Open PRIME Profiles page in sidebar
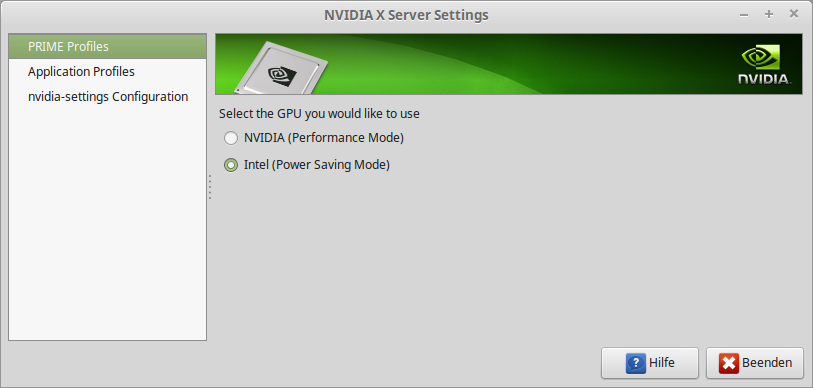813x388 pixels. pyautogui.click(x=107, y=47)
